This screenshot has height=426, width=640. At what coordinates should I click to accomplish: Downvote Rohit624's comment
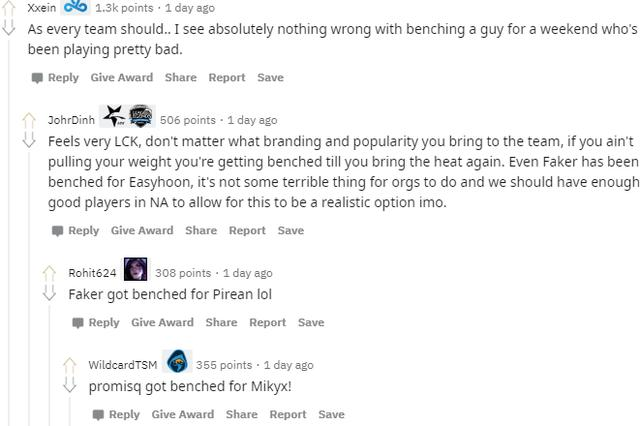[x=49, y=293]
